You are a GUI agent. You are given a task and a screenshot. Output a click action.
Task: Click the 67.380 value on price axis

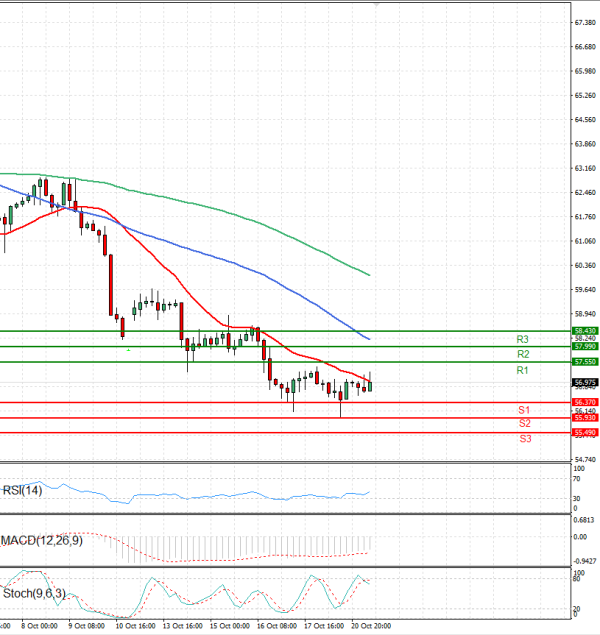pyautogui.click(x=584, y=22)
